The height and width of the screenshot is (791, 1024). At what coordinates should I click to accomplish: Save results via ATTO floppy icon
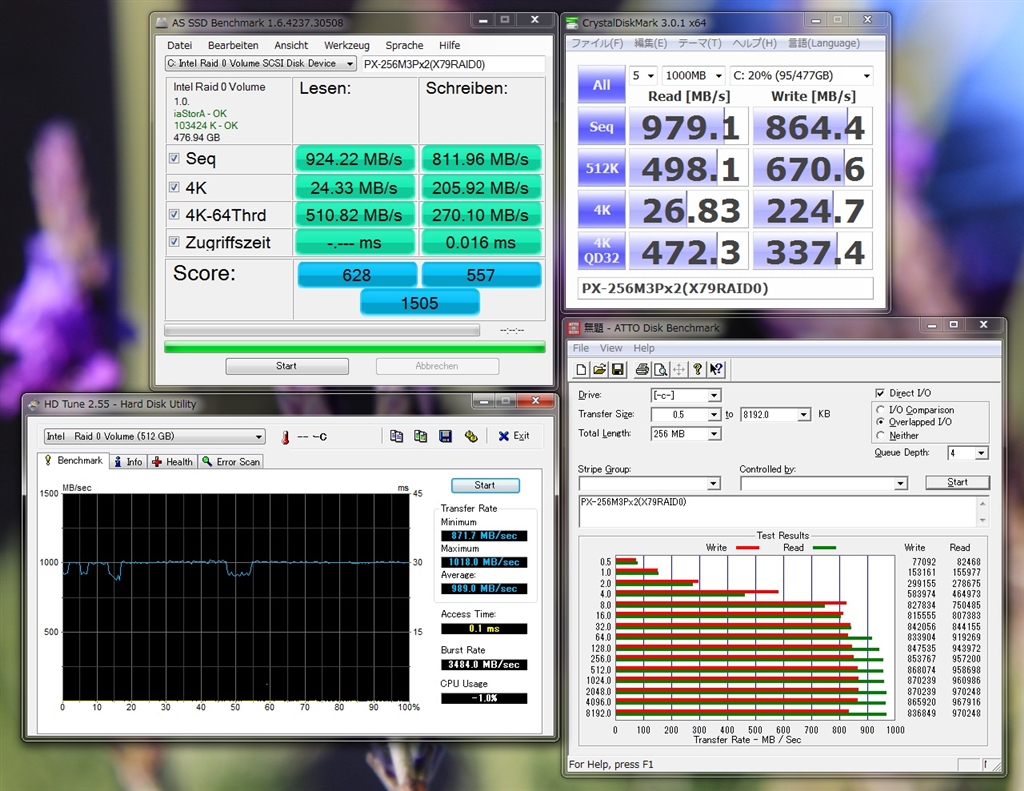[x=617, y=370]
